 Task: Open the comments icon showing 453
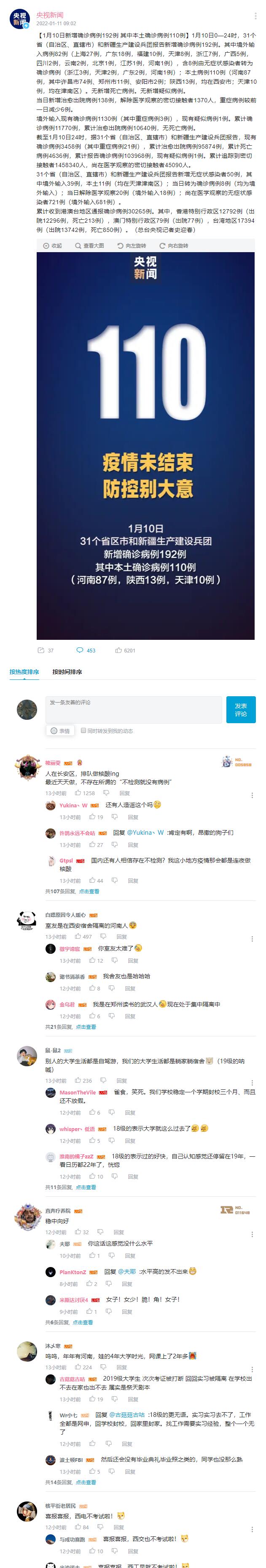86,650
